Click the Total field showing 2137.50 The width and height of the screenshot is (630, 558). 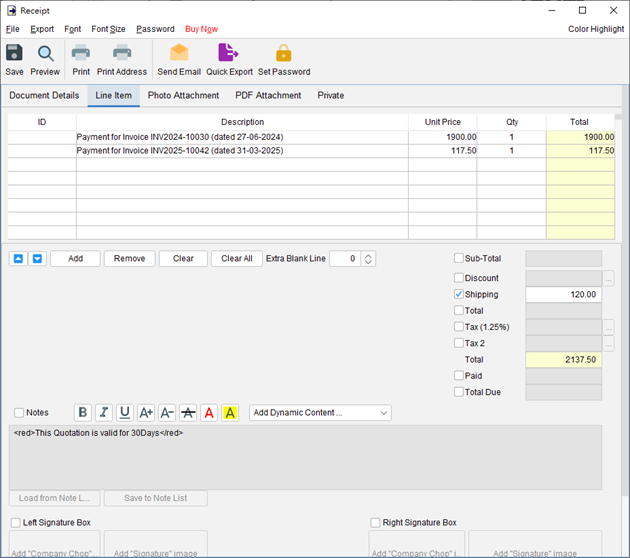click(563, 360)
